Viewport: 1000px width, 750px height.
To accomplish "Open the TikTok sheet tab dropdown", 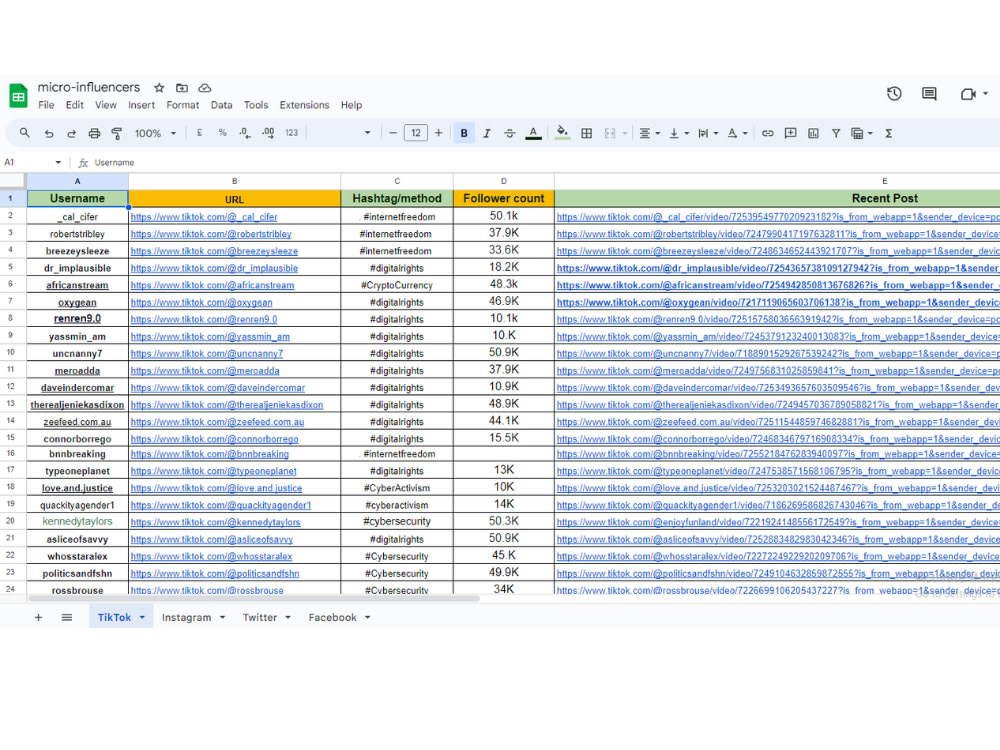I will pyautogui.click(x=140, y=618).
